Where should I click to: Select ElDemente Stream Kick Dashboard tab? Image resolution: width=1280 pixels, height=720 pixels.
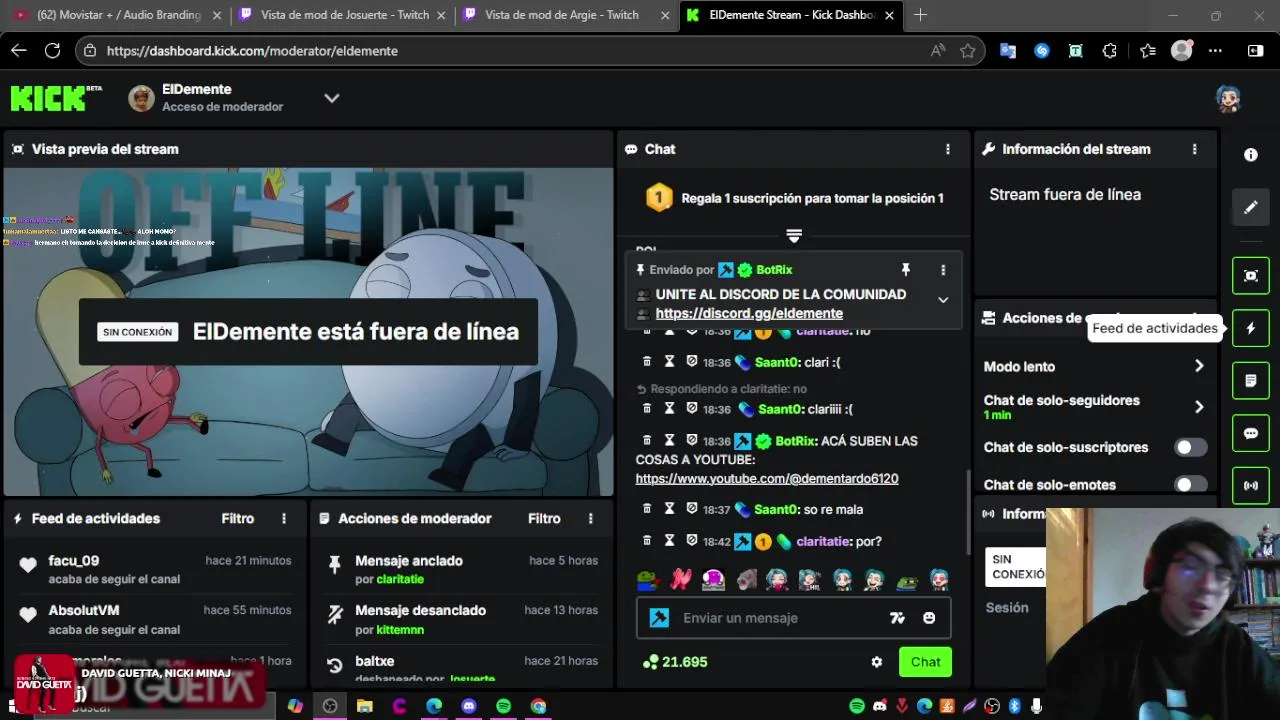[x=791, y=15]
